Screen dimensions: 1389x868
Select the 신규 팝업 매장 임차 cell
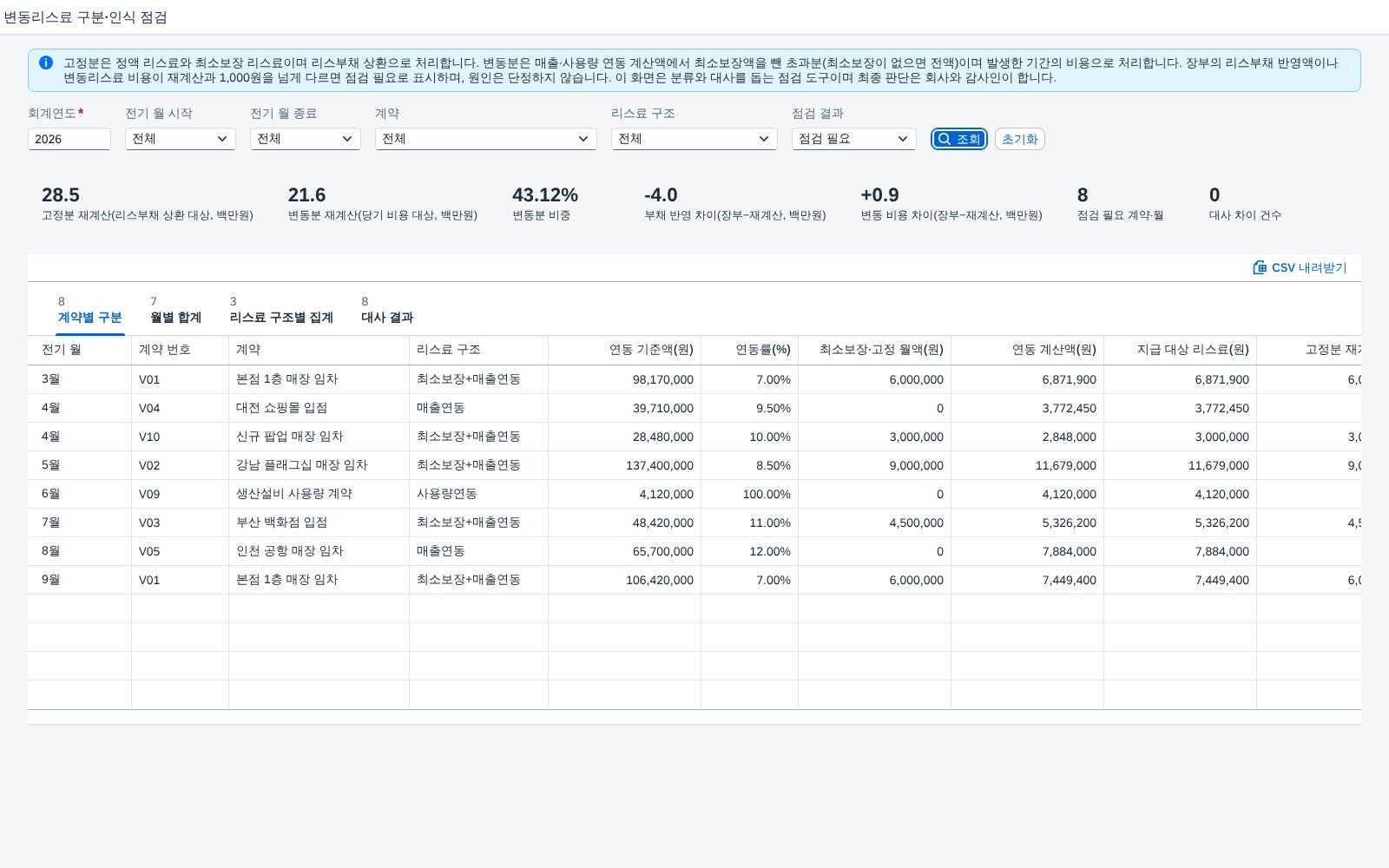[x=319, y=437]
